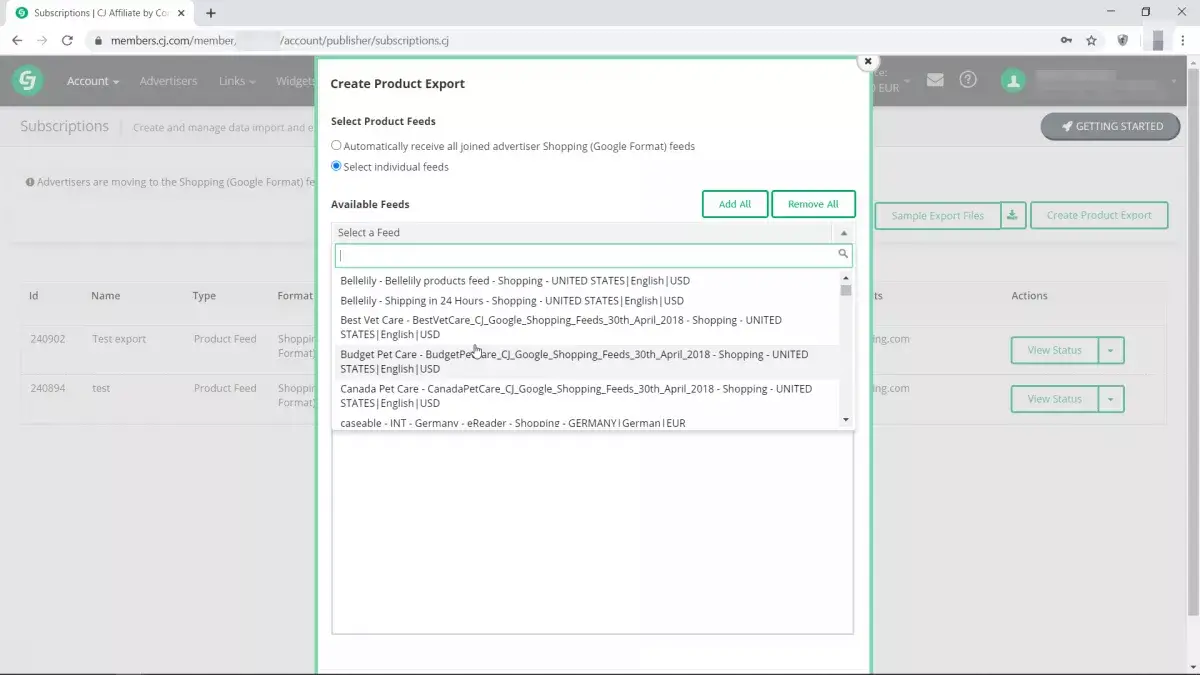
Task: Open Chrome menu three dots
Action: [1184, 41]
